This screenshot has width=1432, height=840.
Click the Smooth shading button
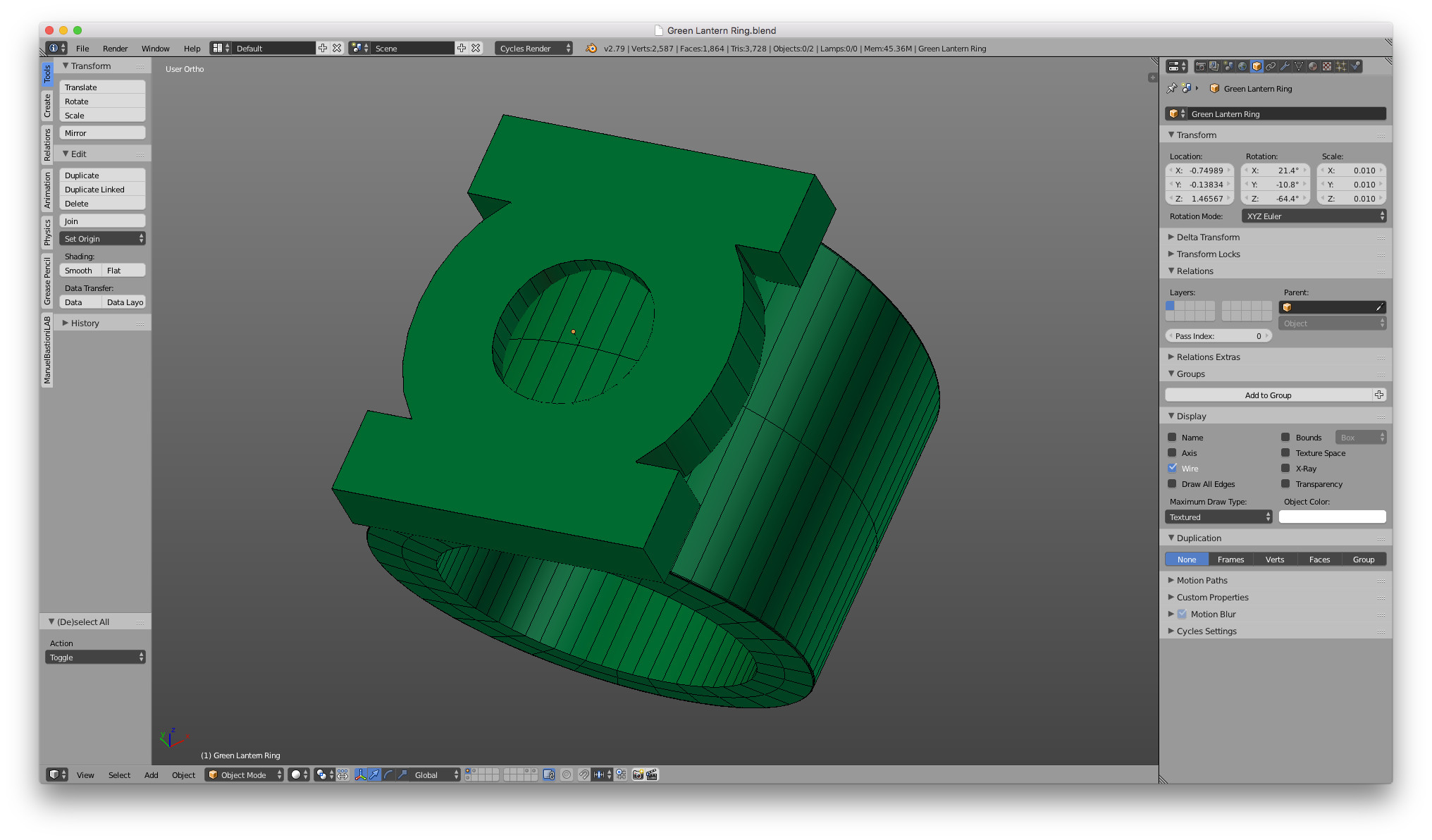point(80,270)
